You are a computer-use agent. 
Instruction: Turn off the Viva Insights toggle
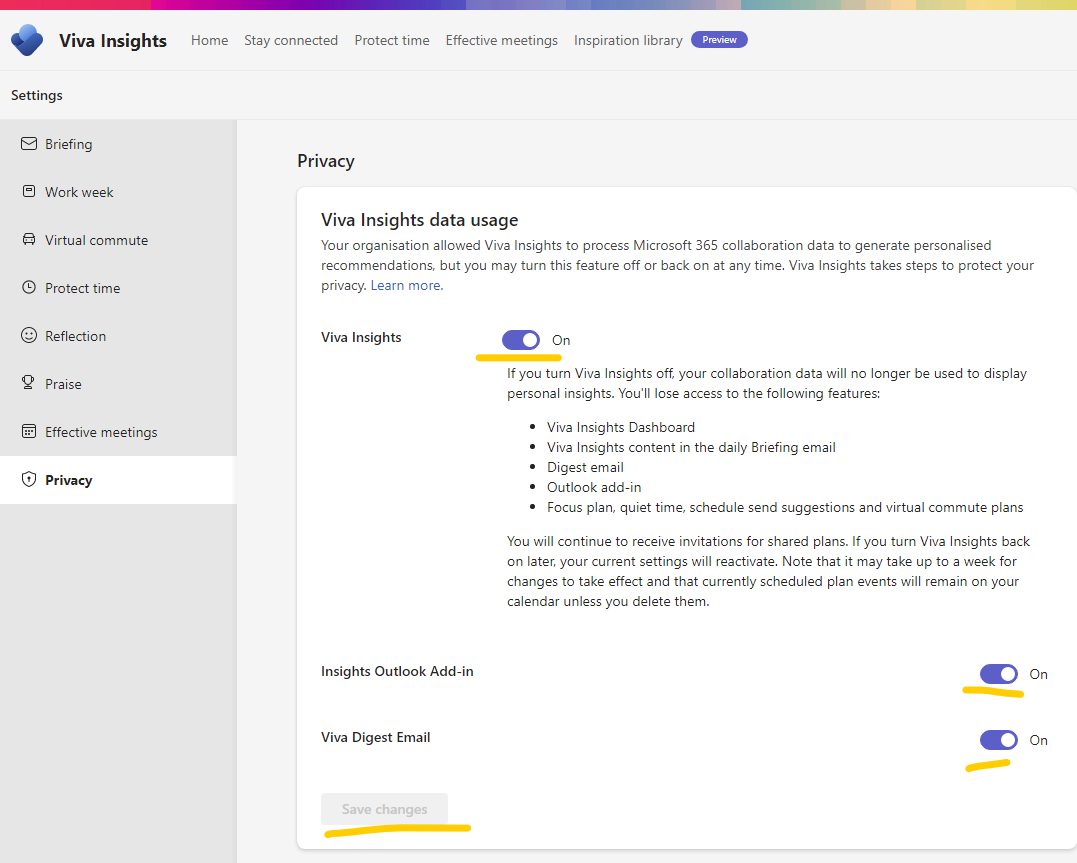pos(521,340)
